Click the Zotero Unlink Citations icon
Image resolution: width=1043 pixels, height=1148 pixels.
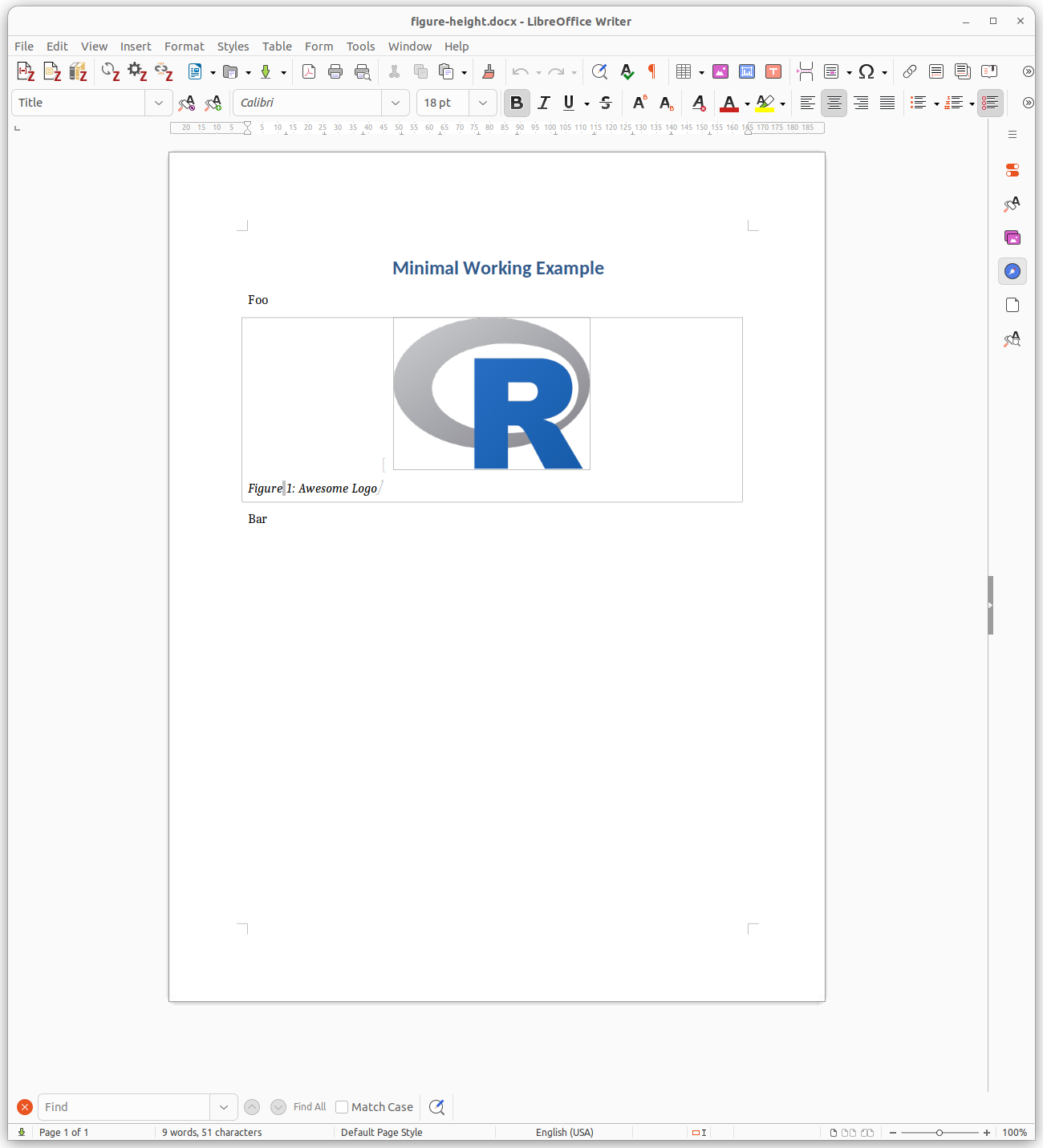(x=164, y=72)
